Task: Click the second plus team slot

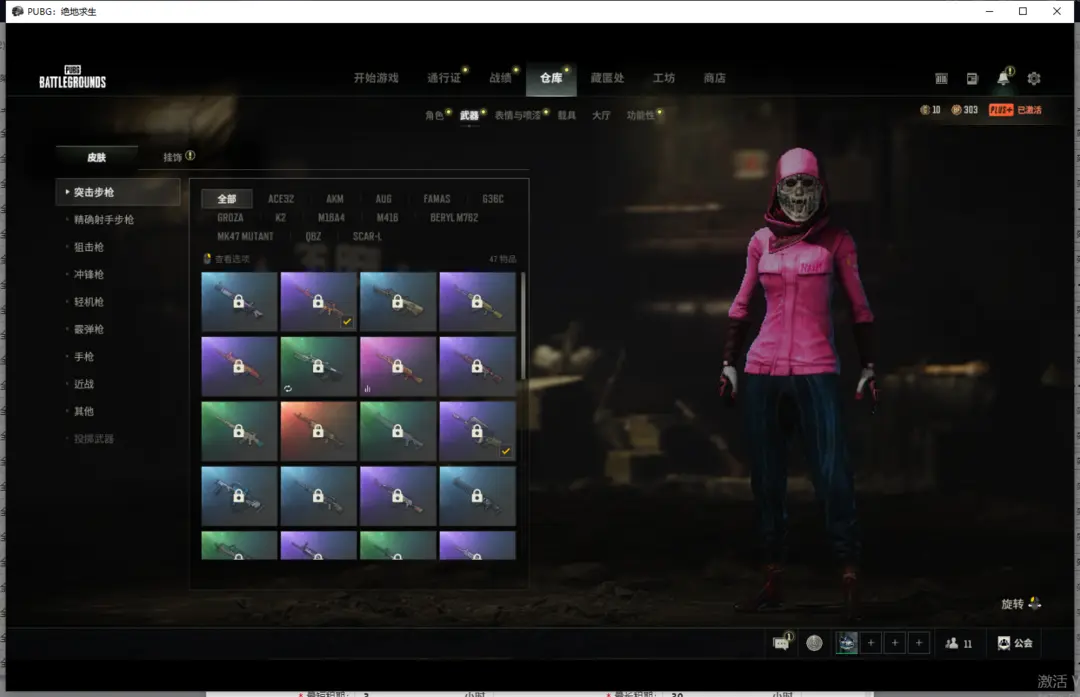Action: [895, 643]
